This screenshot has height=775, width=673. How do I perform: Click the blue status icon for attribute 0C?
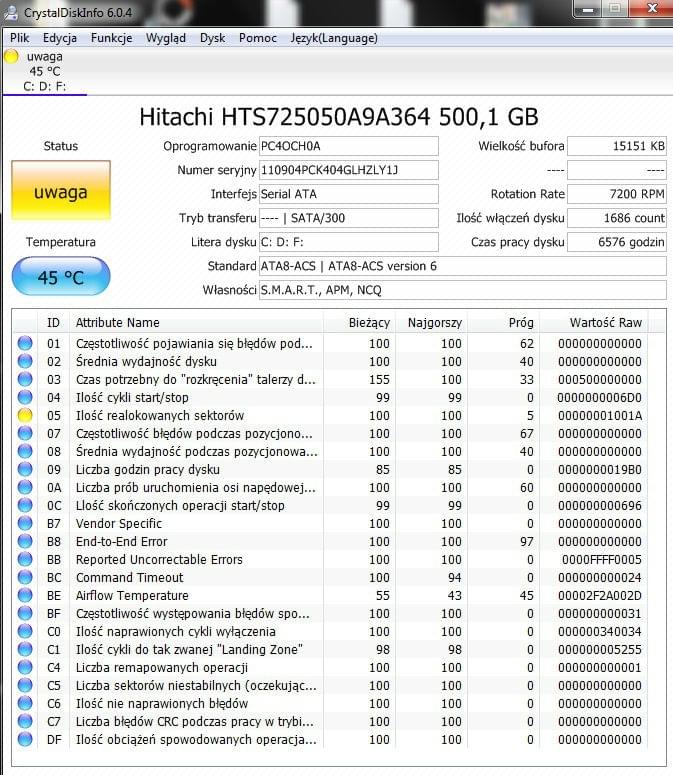pyautogui.click(x=25, y=505)
